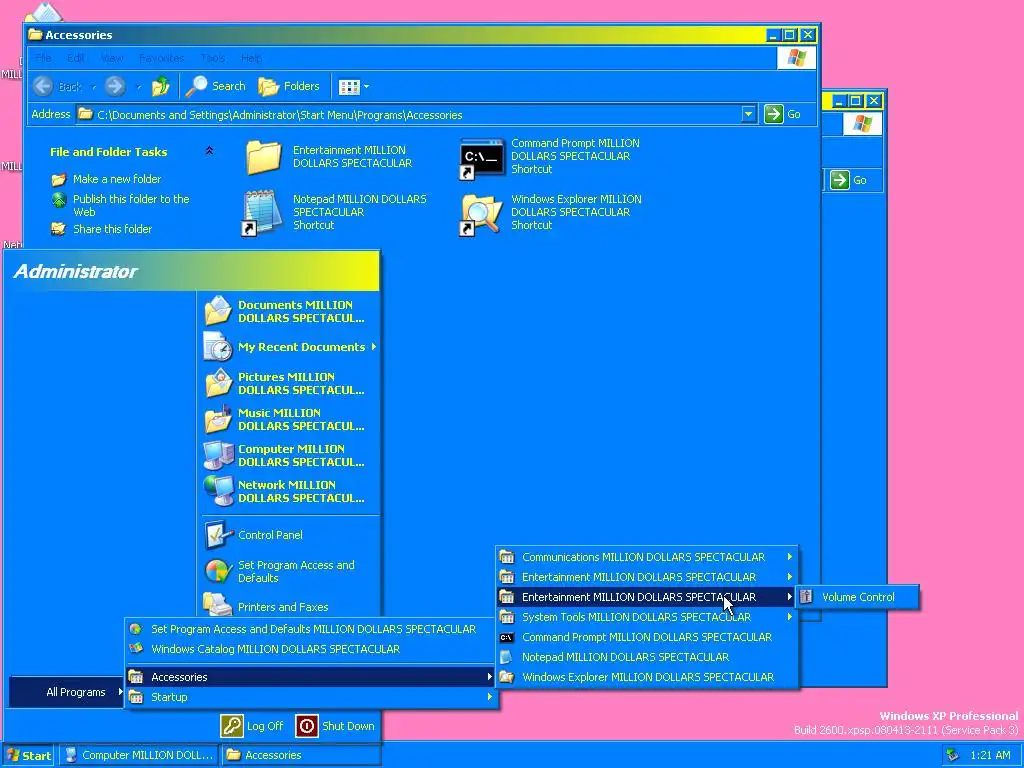Expand My Recent Documents submenu

pos(290,347)
